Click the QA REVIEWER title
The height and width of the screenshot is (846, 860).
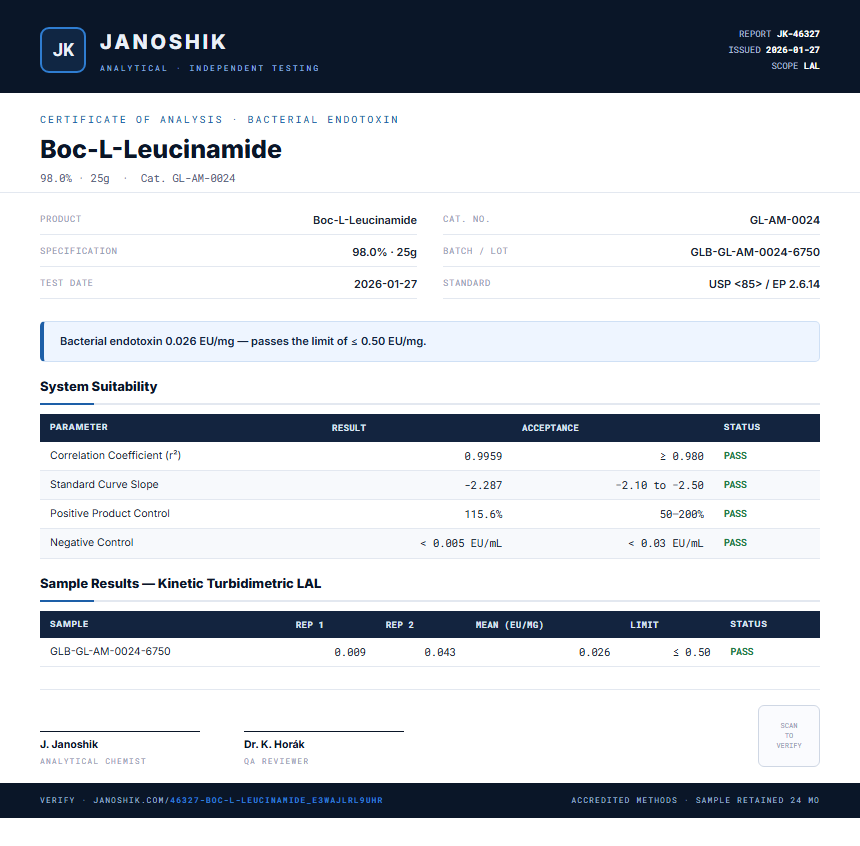(x=276, y=762)
